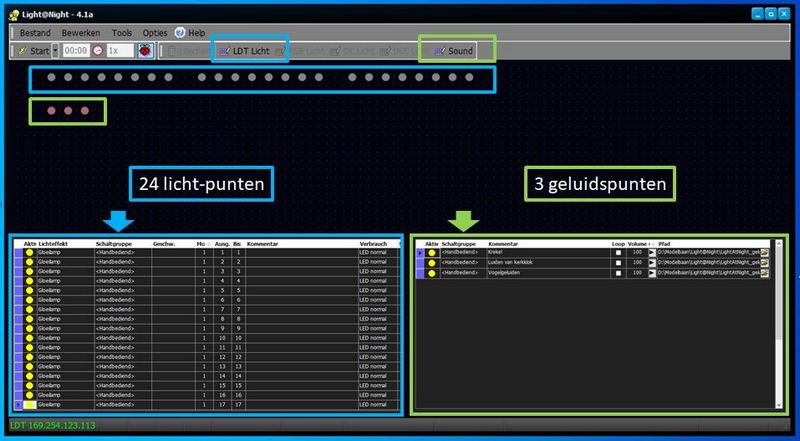Click <Handbediend> cell in output 12 light row
This screenshot has width=800, height=441.
click(x=122, y=357)
